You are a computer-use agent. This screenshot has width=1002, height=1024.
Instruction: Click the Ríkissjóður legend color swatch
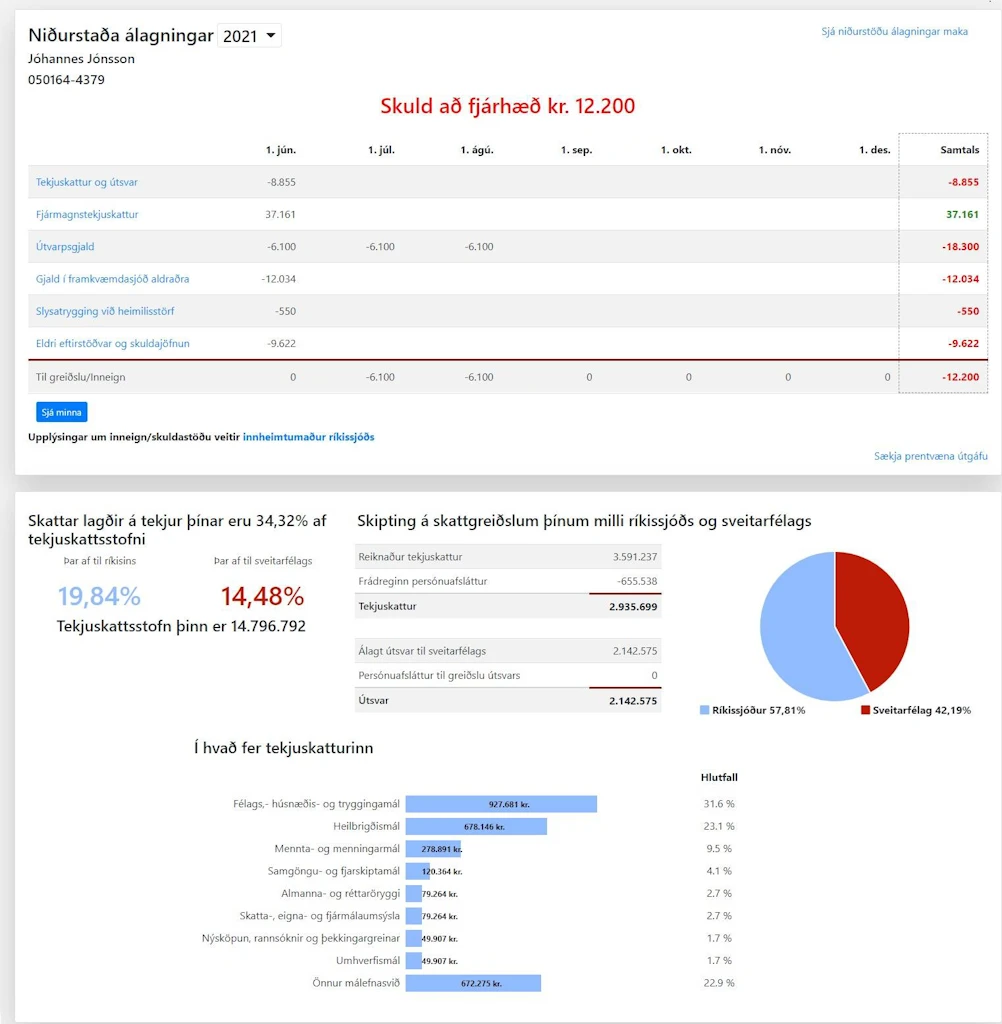coord(704,710)
